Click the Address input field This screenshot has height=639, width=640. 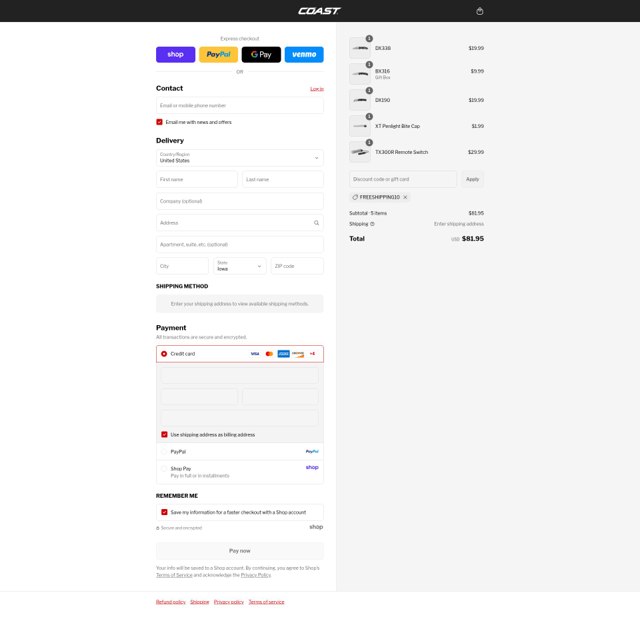(x=240, y=222)
